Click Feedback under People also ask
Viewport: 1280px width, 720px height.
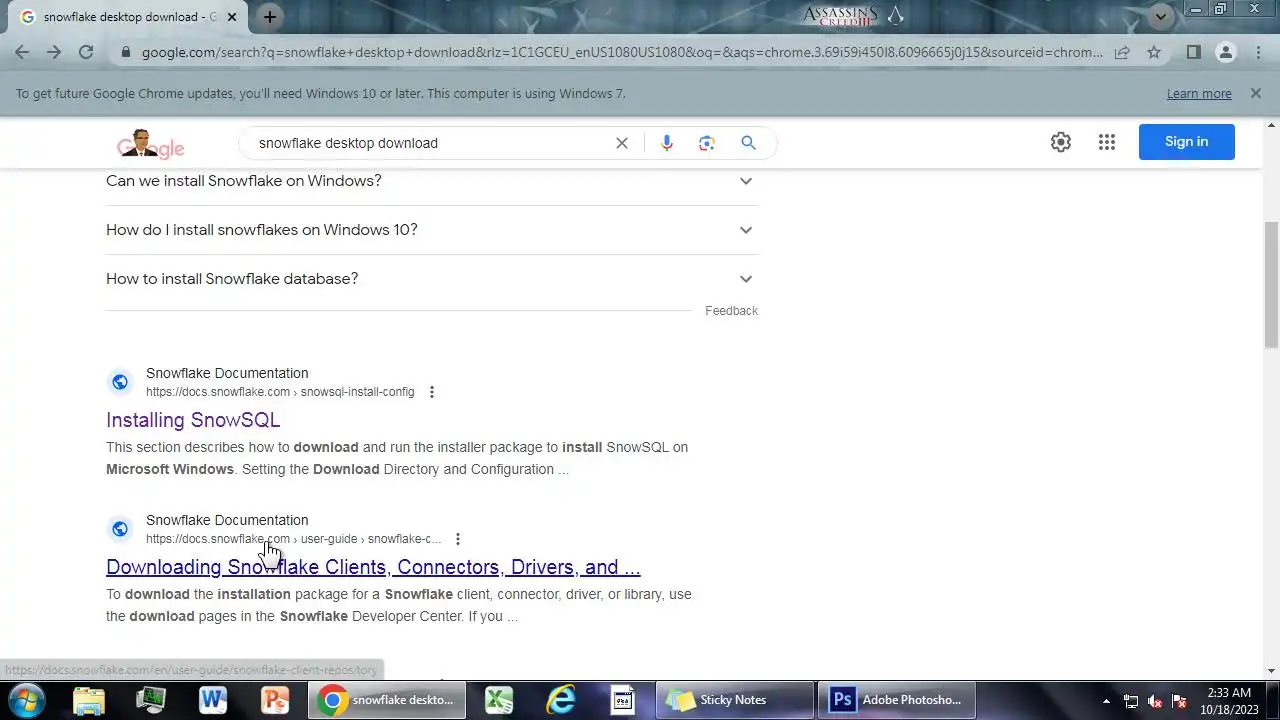click(731, 311)
